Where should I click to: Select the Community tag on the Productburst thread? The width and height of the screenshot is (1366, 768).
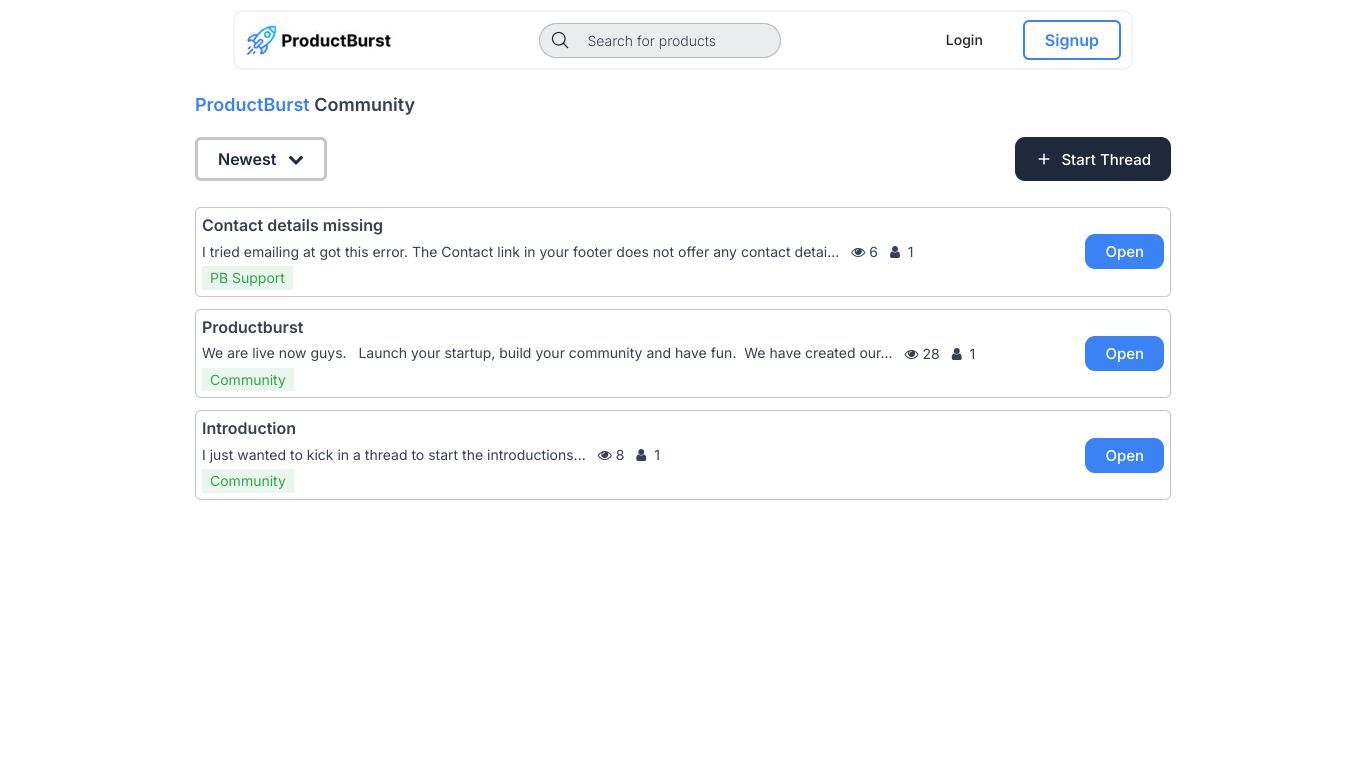(x=248, y=380)
